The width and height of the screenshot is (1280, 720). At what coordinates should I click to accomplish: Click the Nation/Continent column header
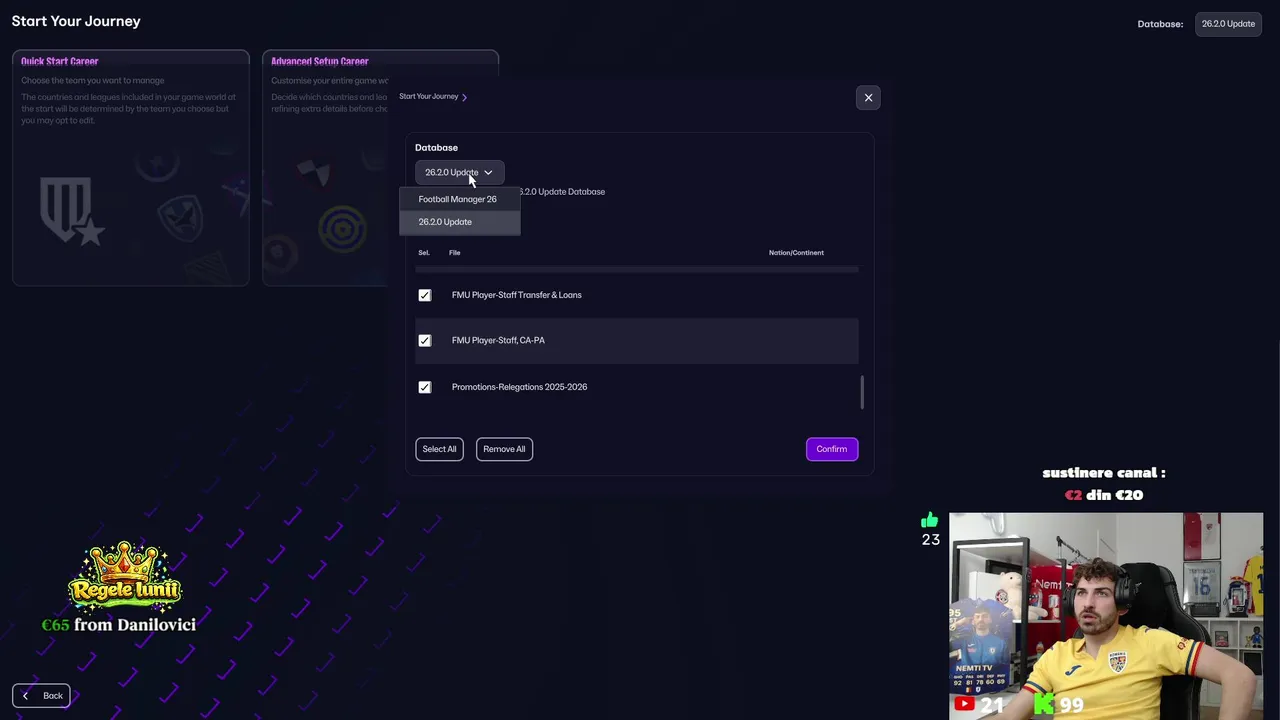(x=796, y=253)
